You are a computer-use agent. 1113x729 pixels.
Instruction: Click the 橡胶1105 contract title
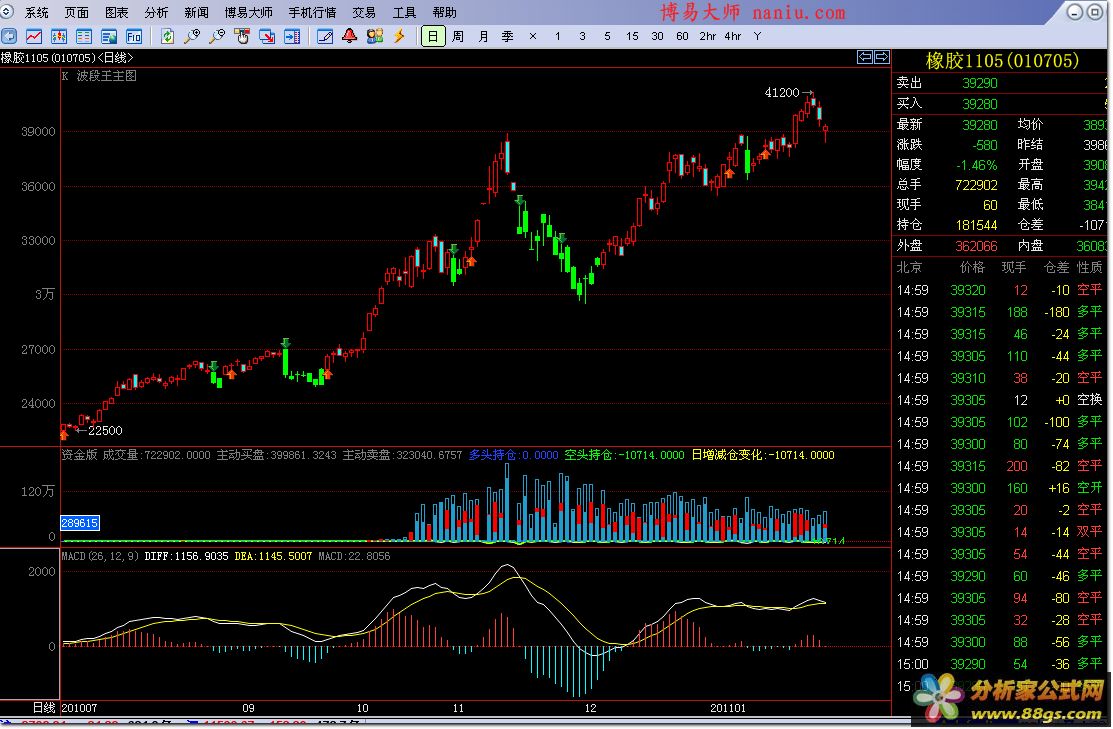tap(1002, 60)
